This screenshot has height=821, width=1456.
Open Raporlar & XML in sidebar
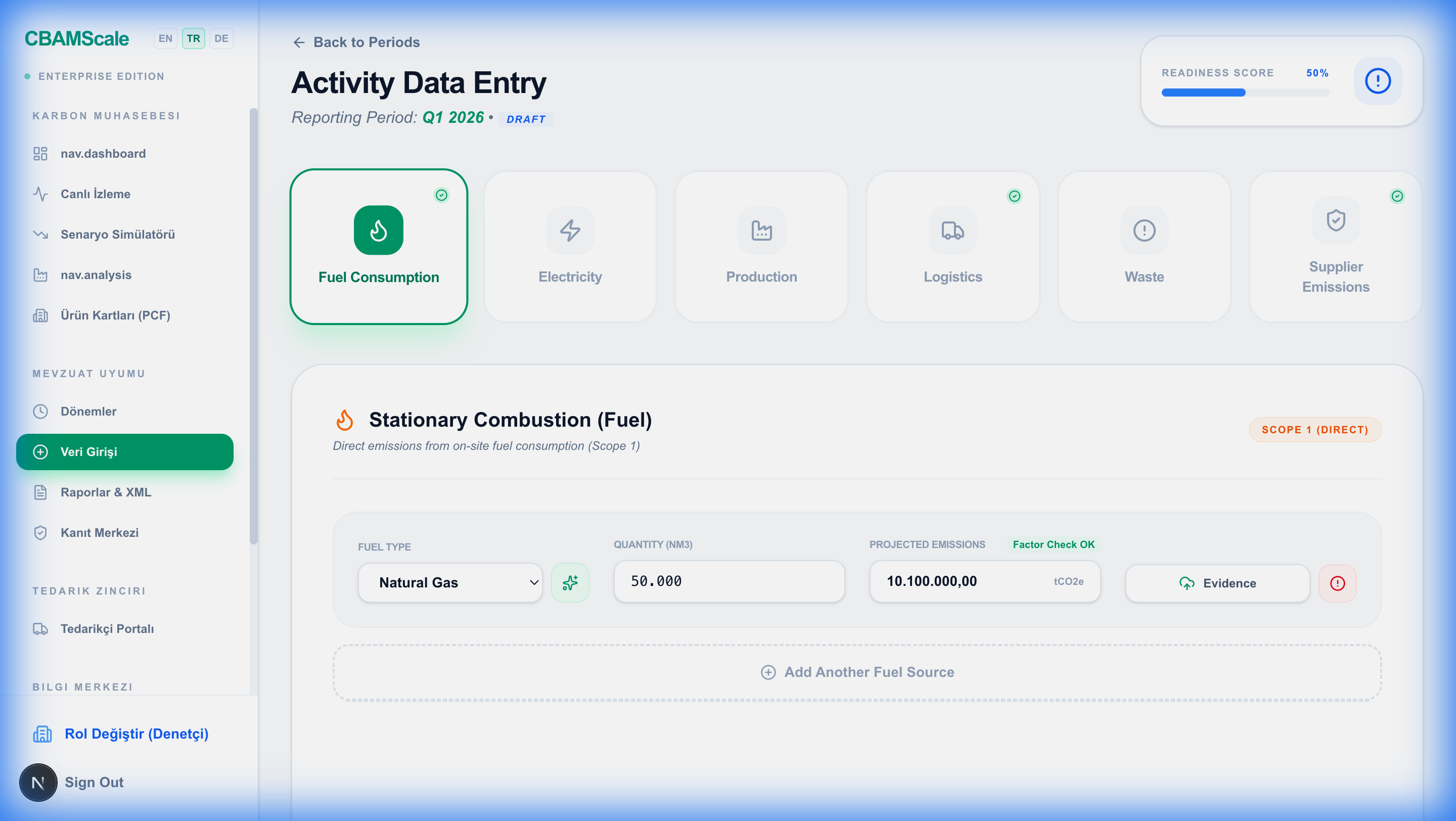[106, 492]
